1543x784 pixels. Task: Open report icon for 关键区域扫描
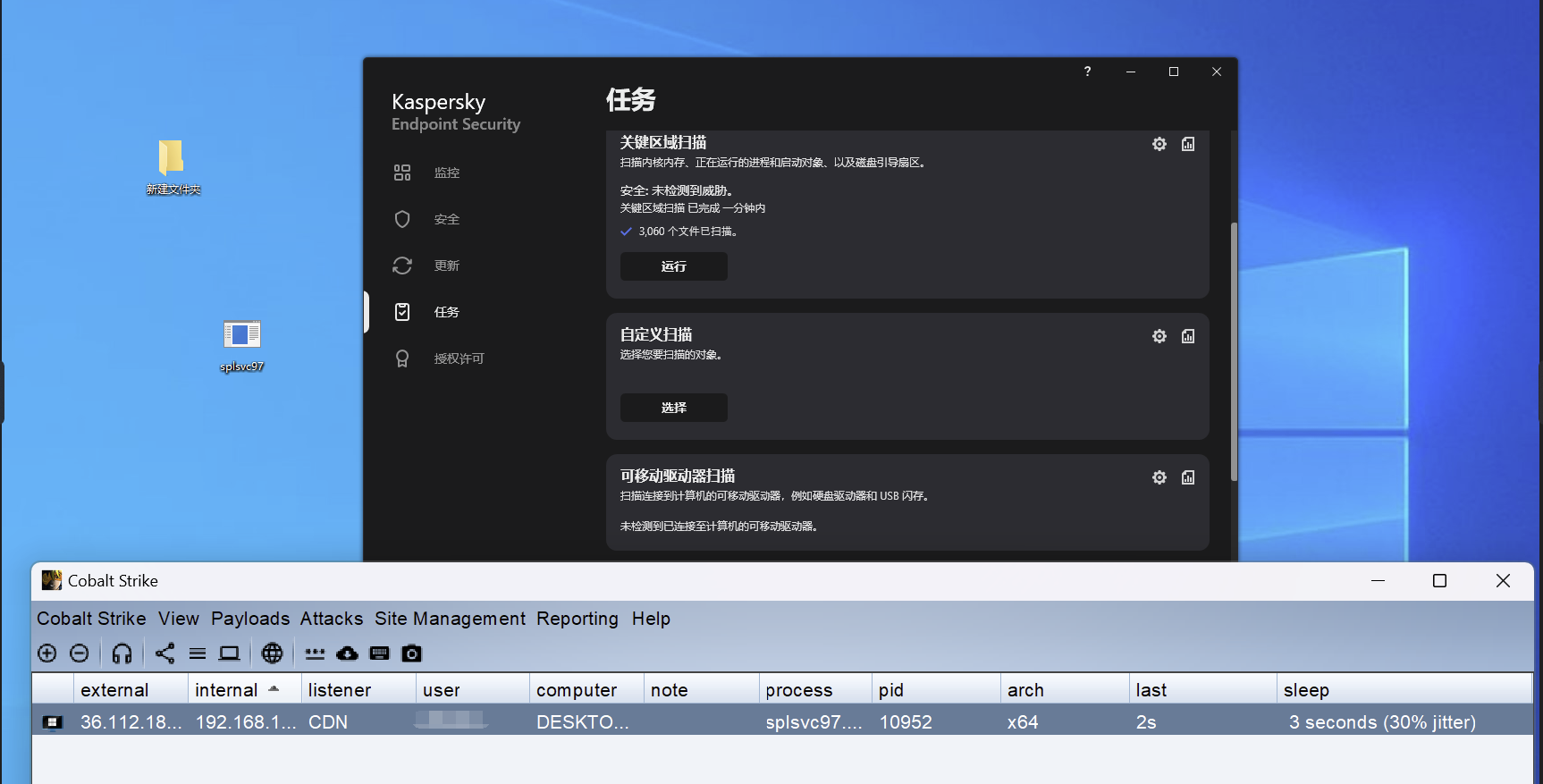pos(1188,144)
